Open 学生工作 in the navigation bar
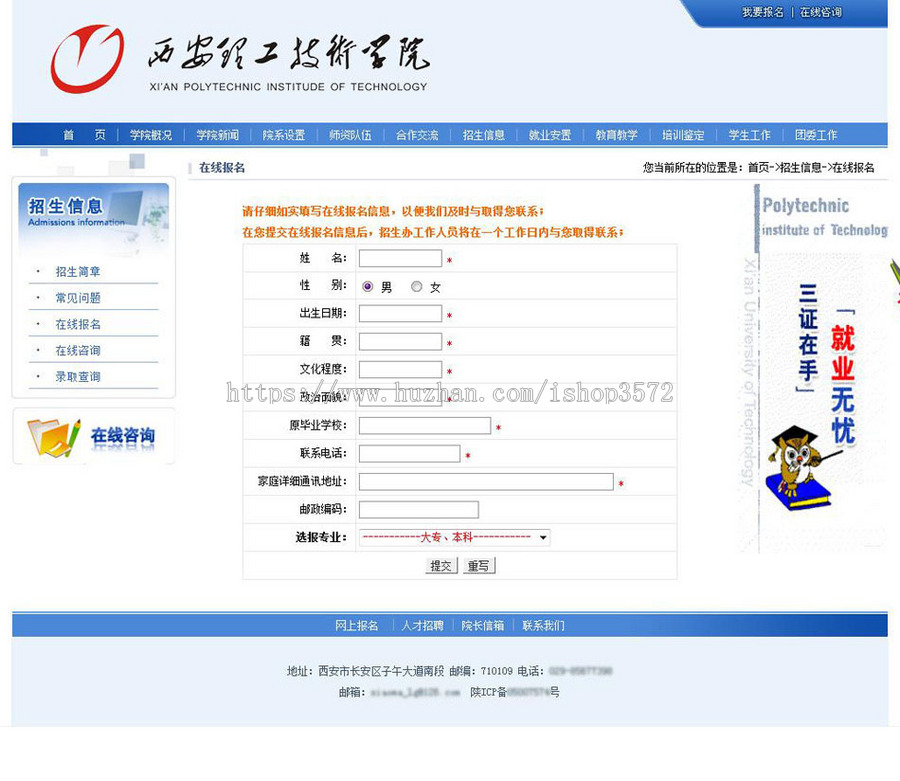 pyautogui.click(x=750, y=135)
